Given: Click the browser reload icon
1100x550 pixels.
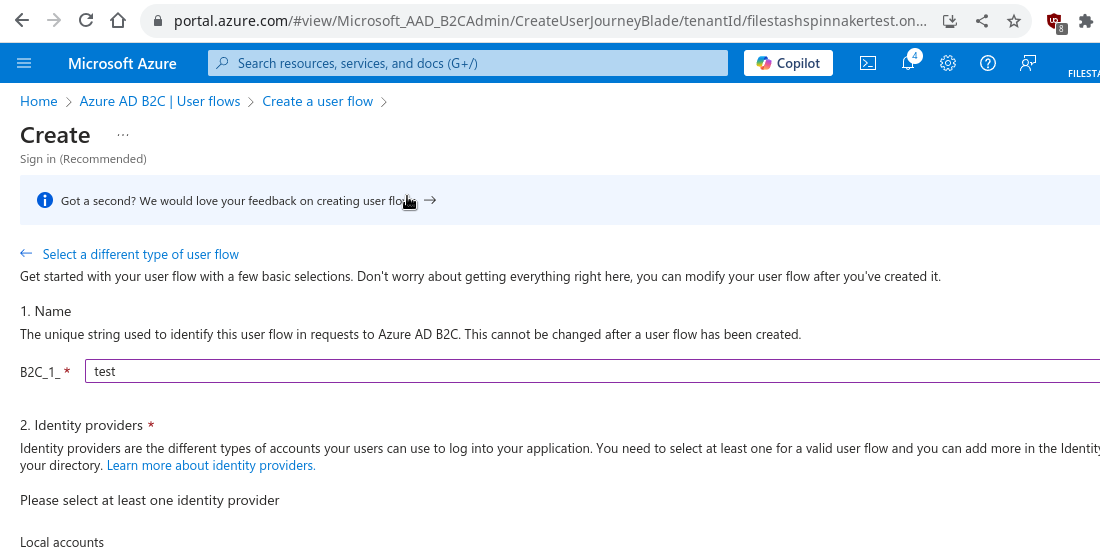Looking at the screenshot, I should tap(86, 20).
